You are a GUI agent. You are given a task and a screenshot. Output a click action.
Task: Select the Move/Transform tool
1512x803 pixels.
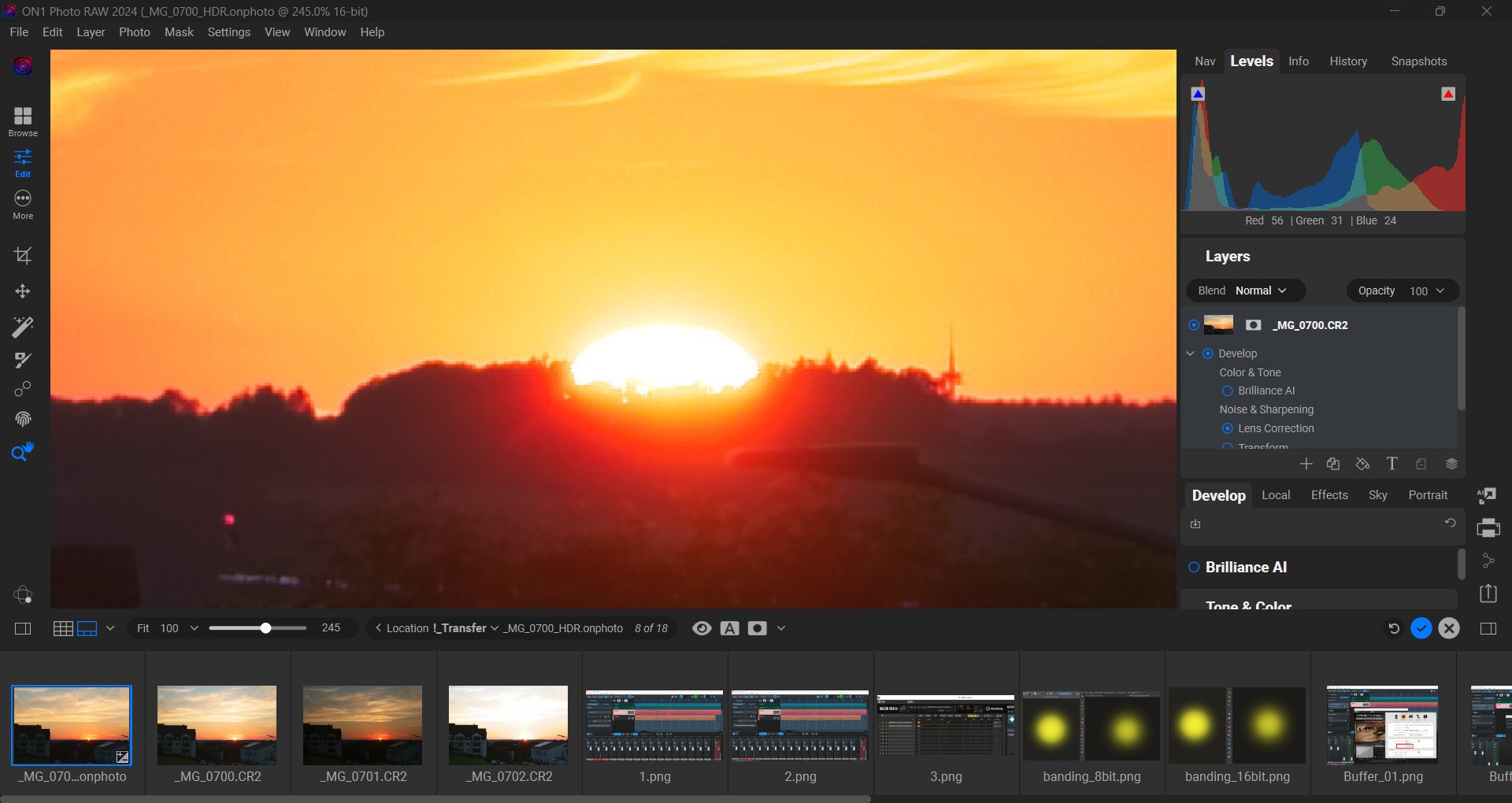point(23,291)
